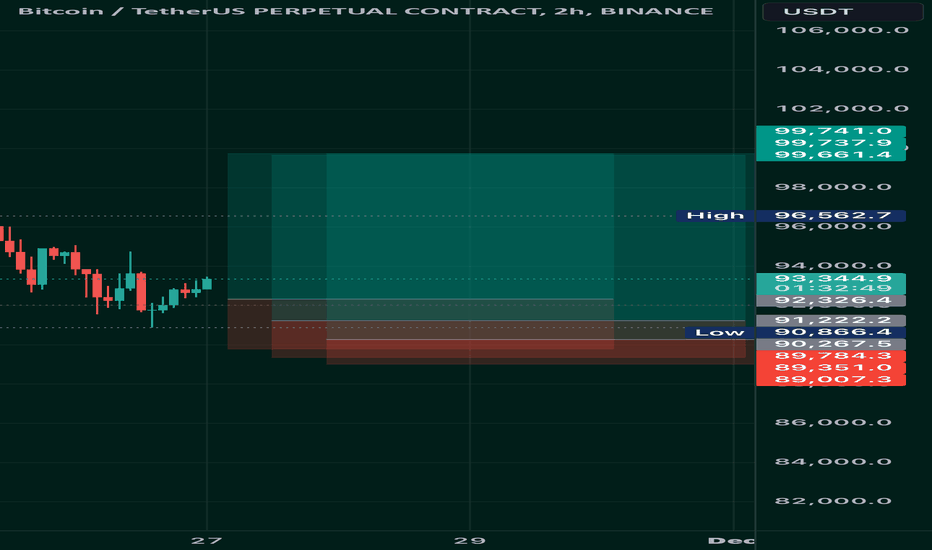932x550 pixels.
Task: Click the 89,784.3 stop-loss price tag
Action: [831, 356]
